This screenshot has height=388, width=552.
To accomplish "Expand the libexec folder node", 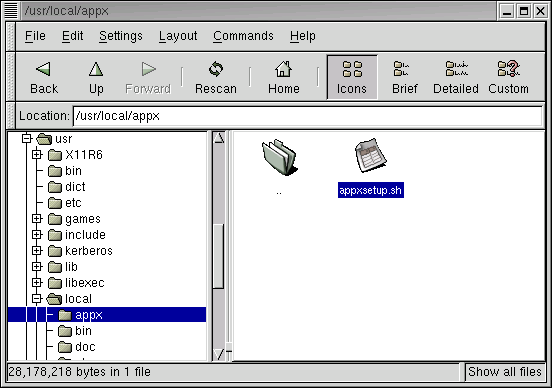I will pos(37,282).
